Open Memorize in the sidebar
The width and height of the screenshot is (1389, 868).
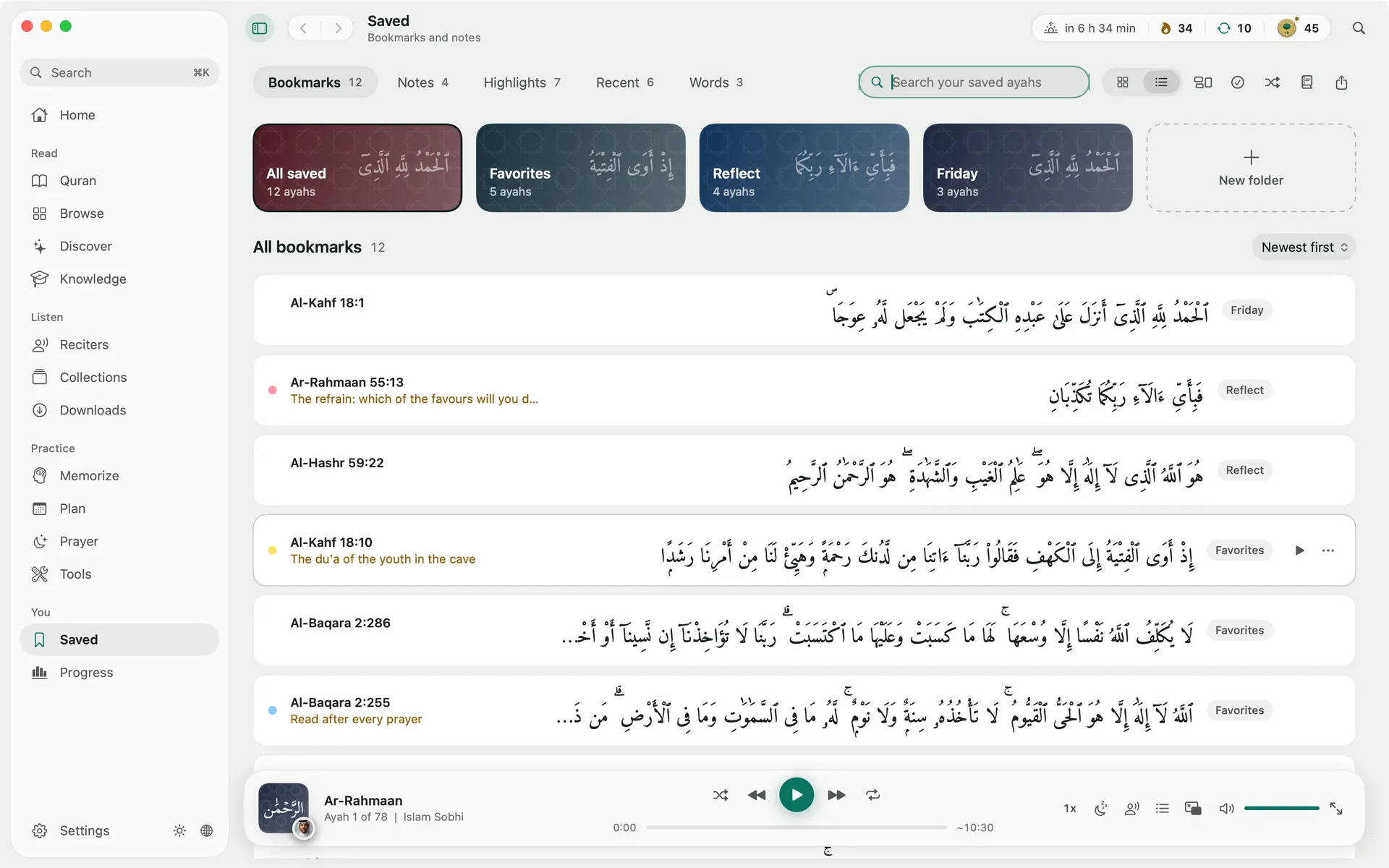pos(119,476)
